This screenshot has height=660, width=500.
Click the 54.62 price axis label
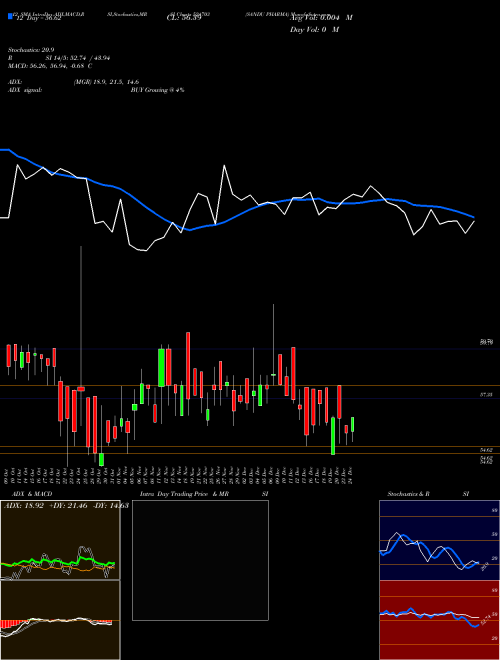(486, 450)
